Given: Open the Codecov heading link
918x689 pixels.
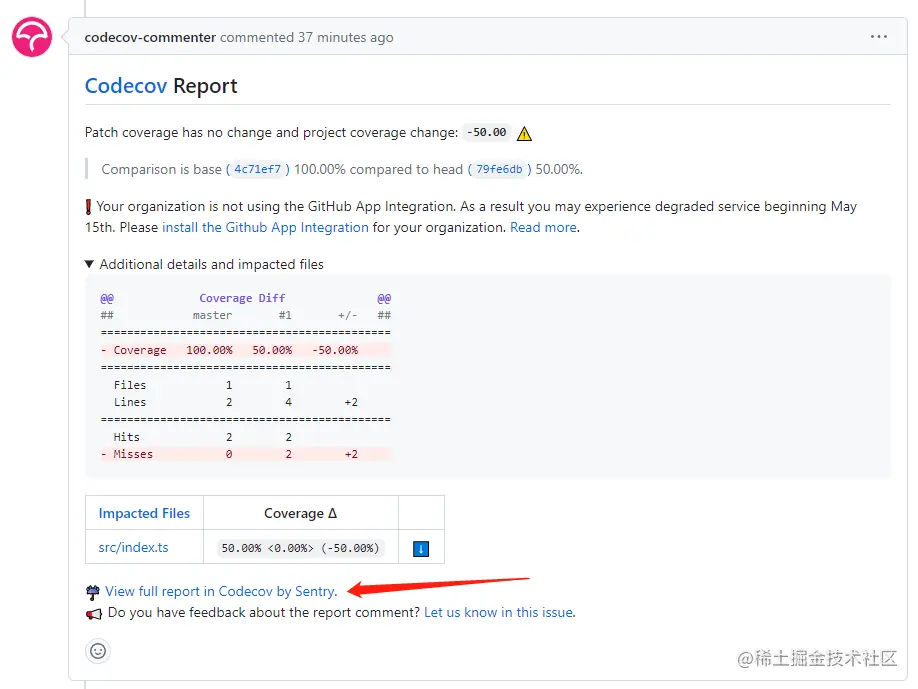Looking at the screenshot, I should click(x=126, y=86).
